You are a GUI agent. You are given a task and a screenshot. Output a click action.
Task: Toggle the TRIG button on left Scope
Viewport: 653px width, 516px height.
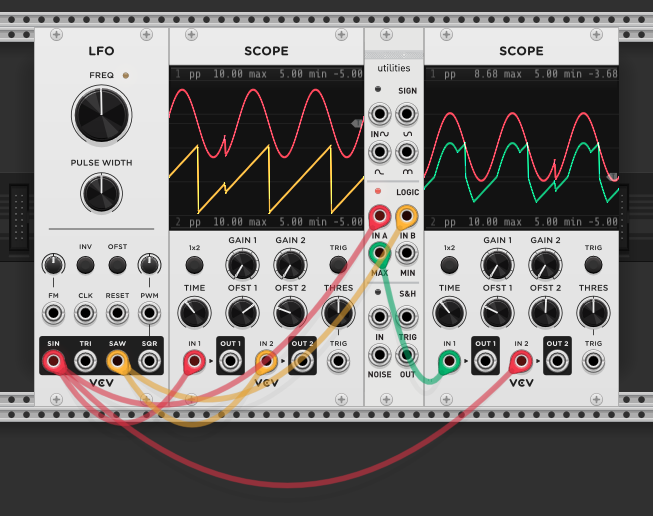coord(338,265)
